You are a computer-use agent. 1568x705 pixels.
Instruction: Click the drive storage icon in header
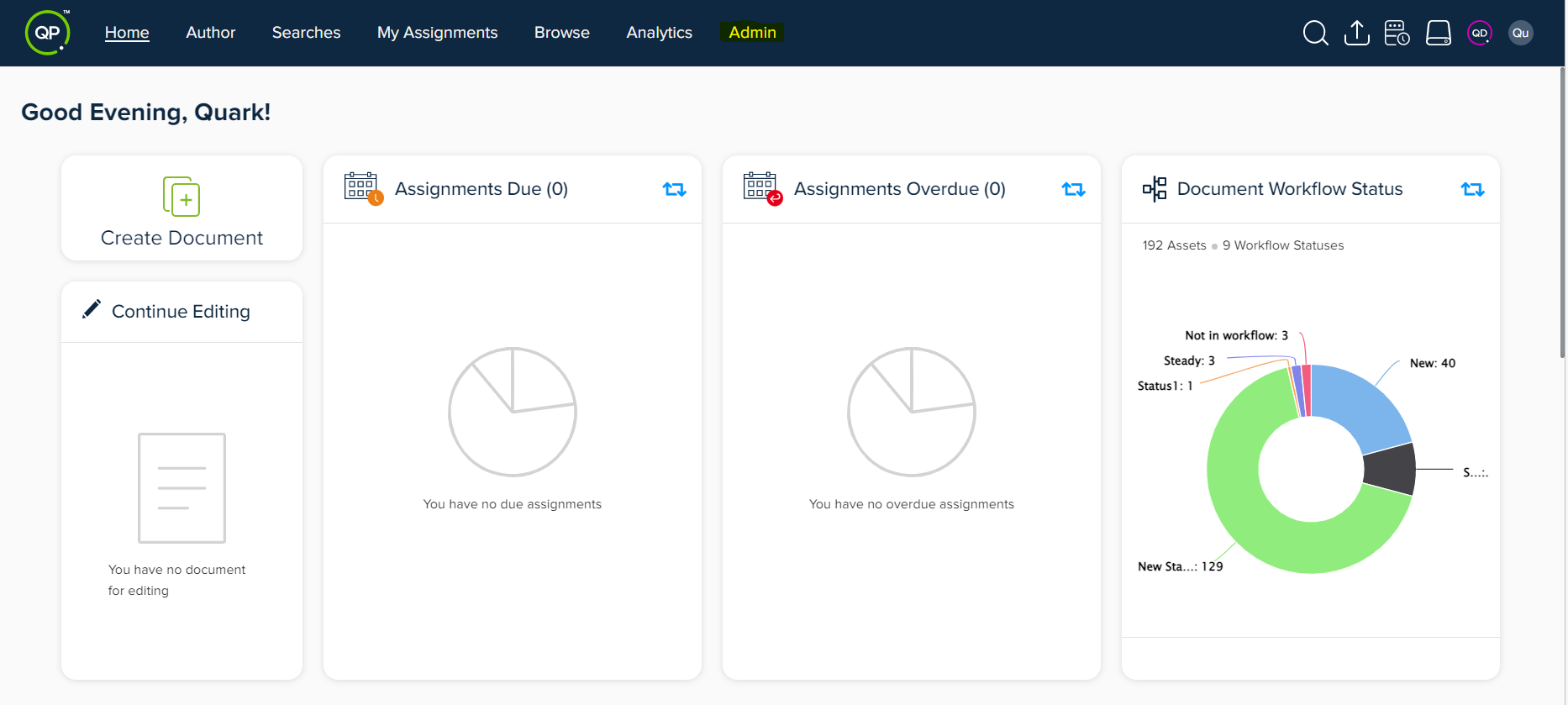pyautogui.click(x=1438, y=33)
